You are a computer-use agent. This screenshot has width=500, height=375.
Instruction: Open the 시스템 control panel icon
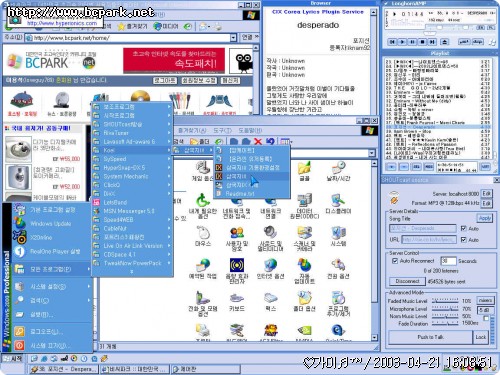pyautogui.click(x=338, y=236)
